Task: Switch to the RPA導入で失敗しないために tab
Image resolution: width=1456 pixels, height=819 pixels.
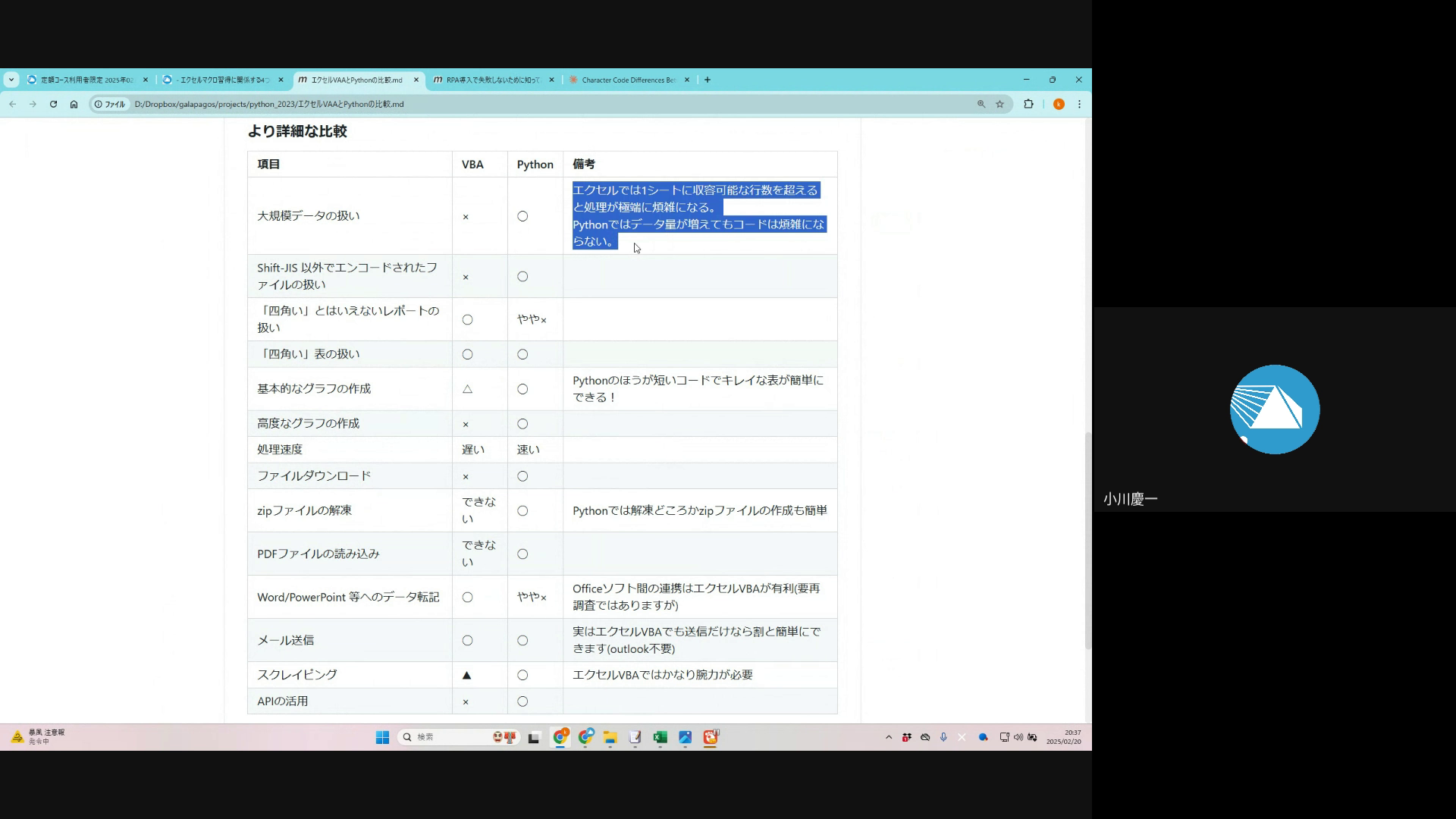Action: point(493,80)
